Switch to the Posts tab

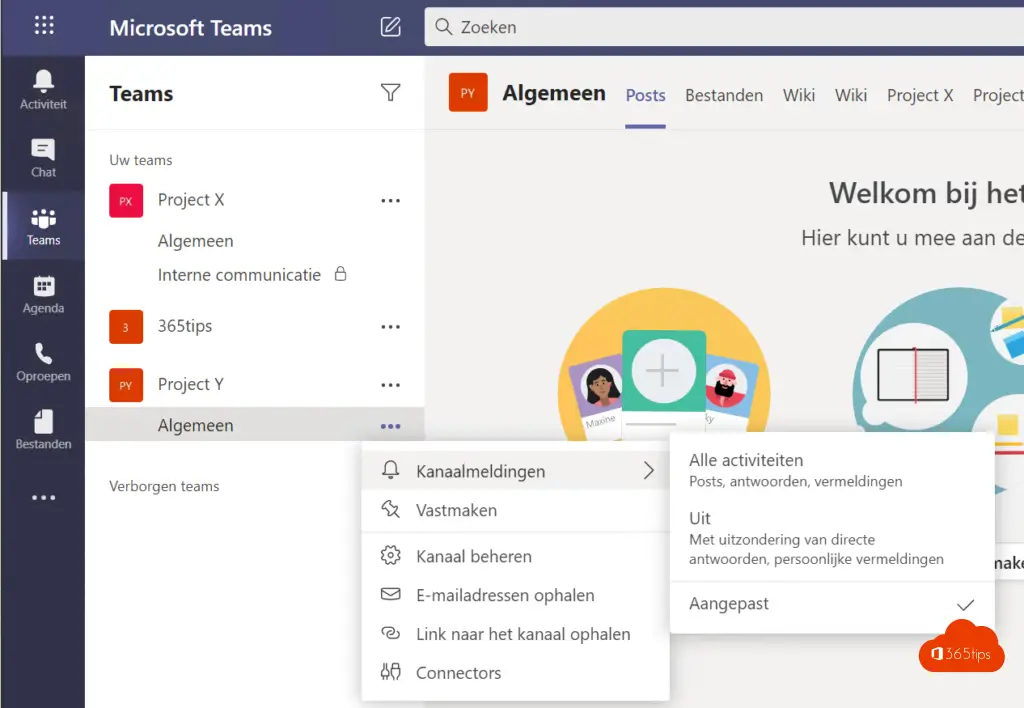[645, 95]
